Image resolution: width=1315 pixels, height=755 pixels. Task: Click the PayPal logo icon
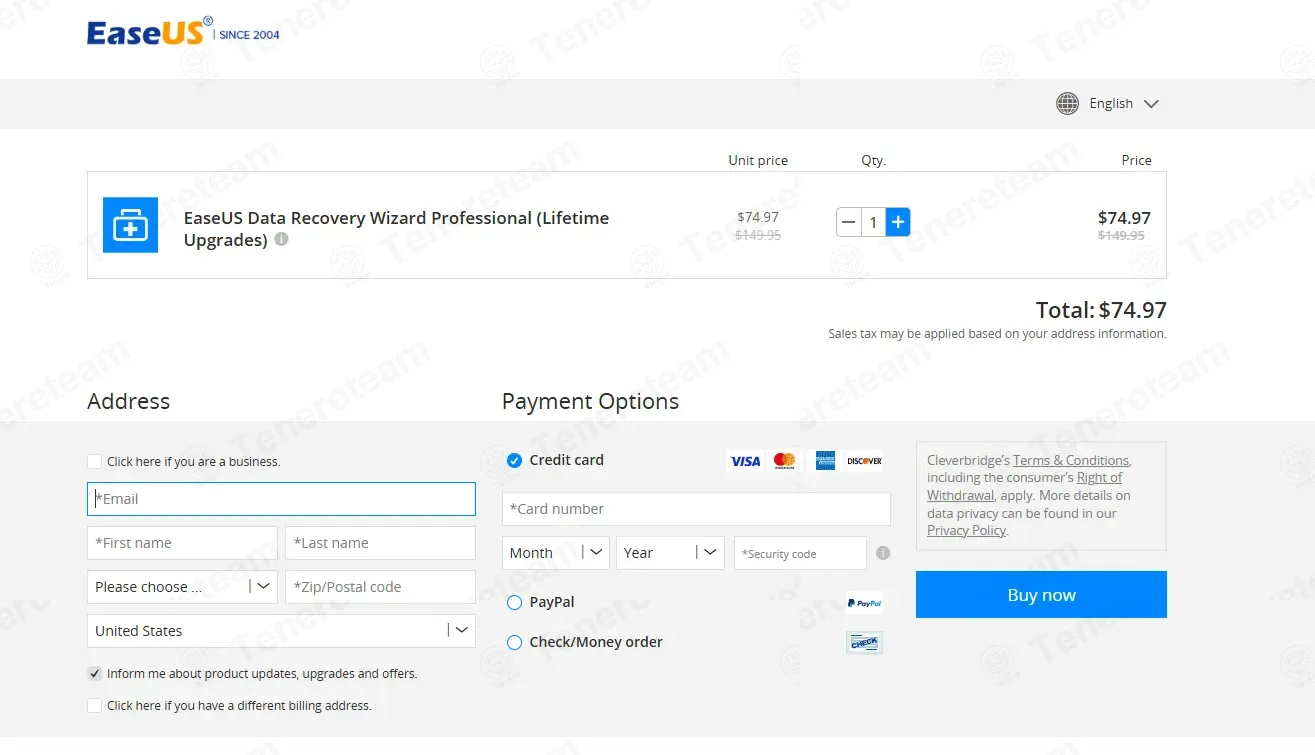point(864,603)
